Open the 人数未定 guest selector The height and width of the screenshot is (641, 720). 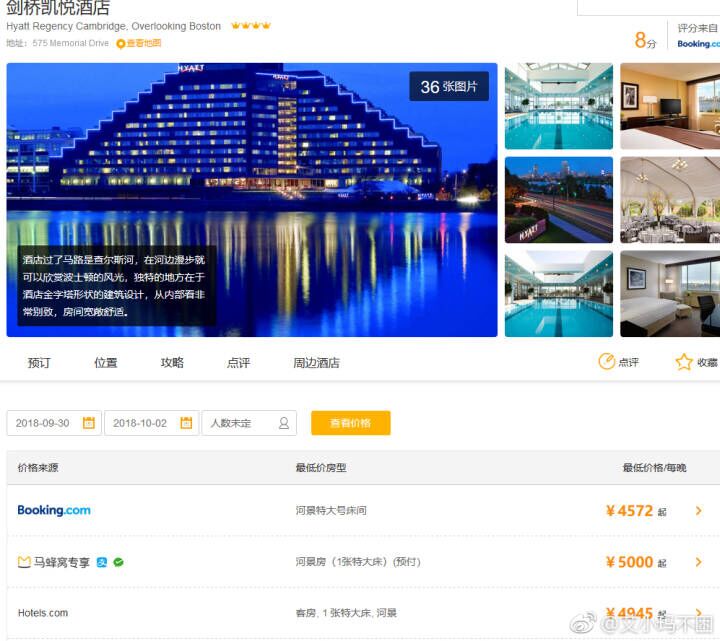point(249,423)
